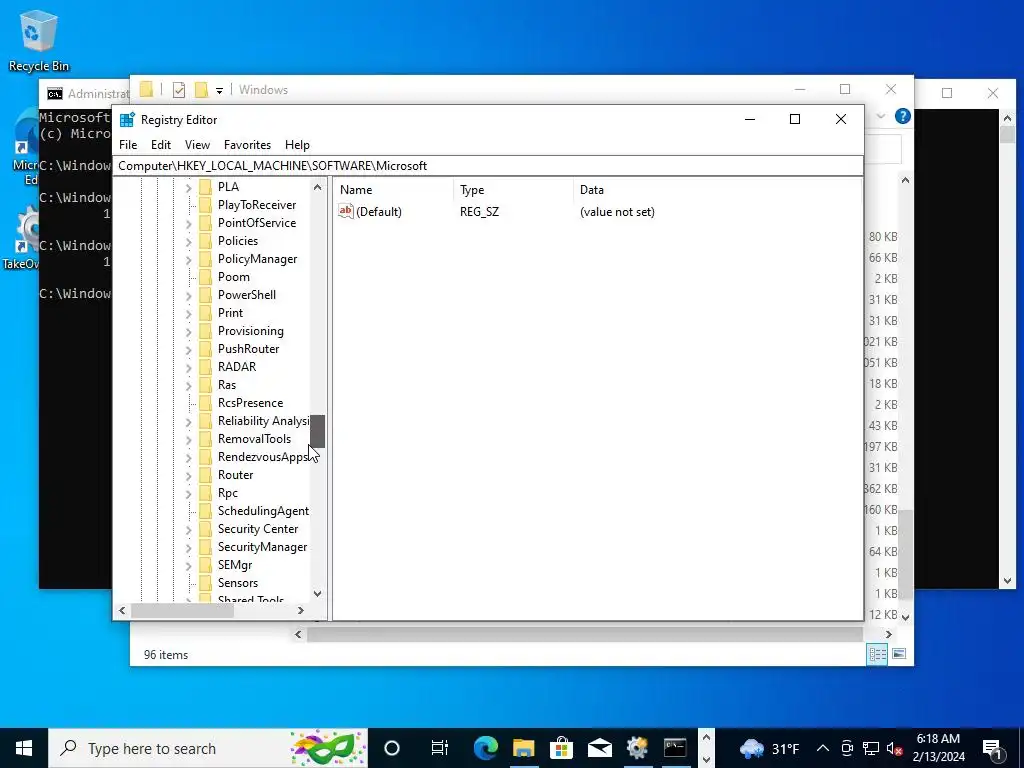Viewport: 1024px width, 768px height.
Task: Select the (value not set) data cell
Action: click(x=617, y=212)
